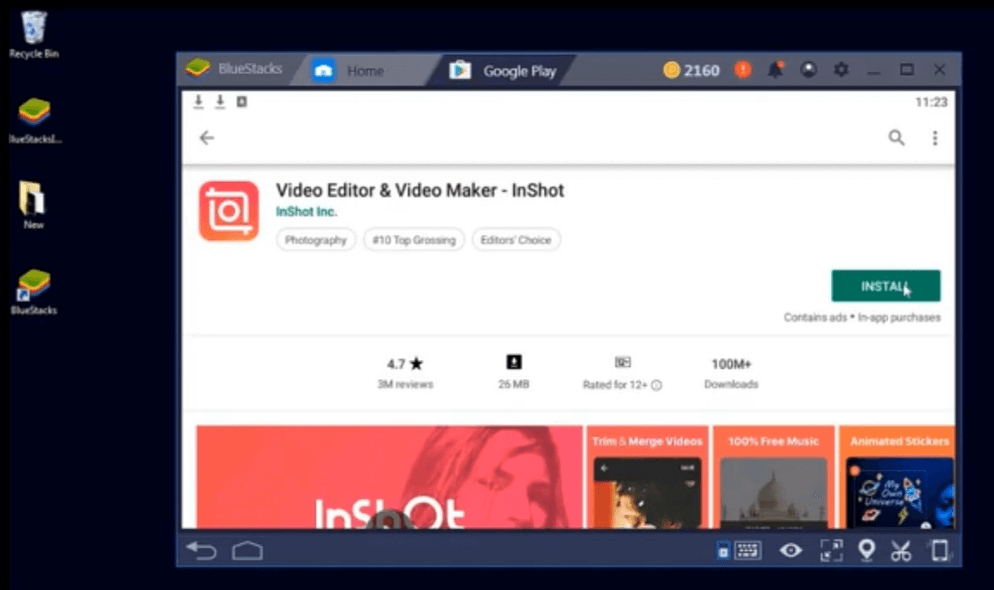The height and width of the screenshot is (590, 994).
Task: Launch the BlueStacks desktop shortcut
Action: pyautogui.click(x=34, y=292)
